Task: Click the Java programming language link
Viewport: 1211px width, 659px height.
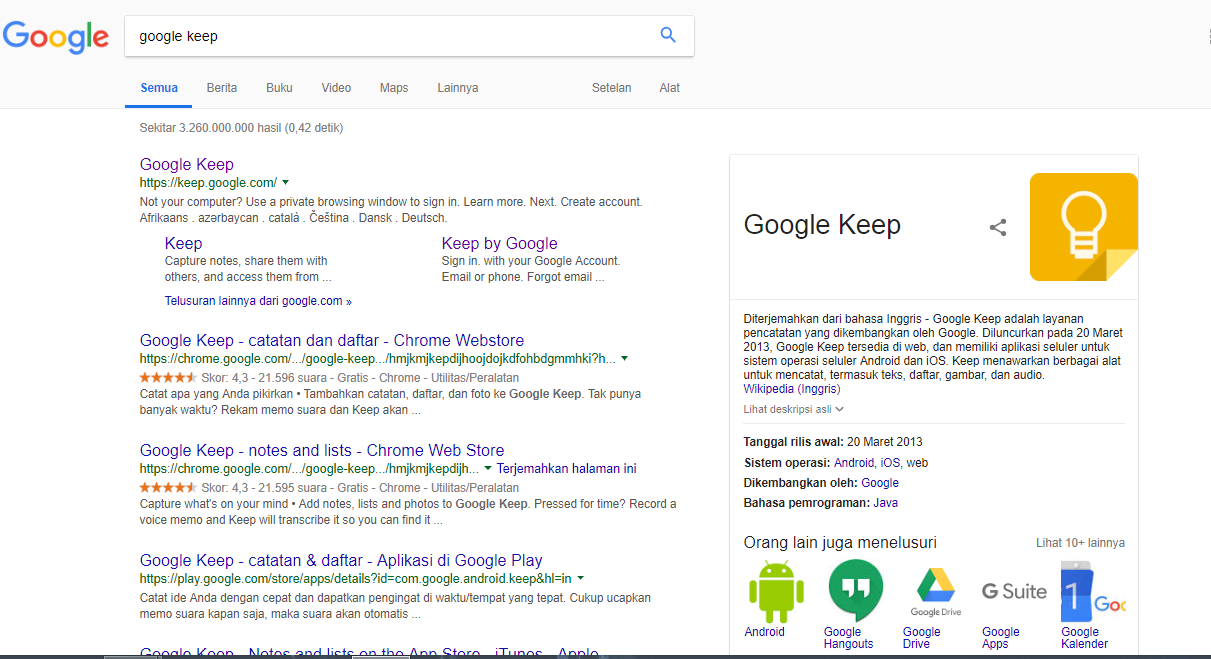Action: [x=885, y=503]
